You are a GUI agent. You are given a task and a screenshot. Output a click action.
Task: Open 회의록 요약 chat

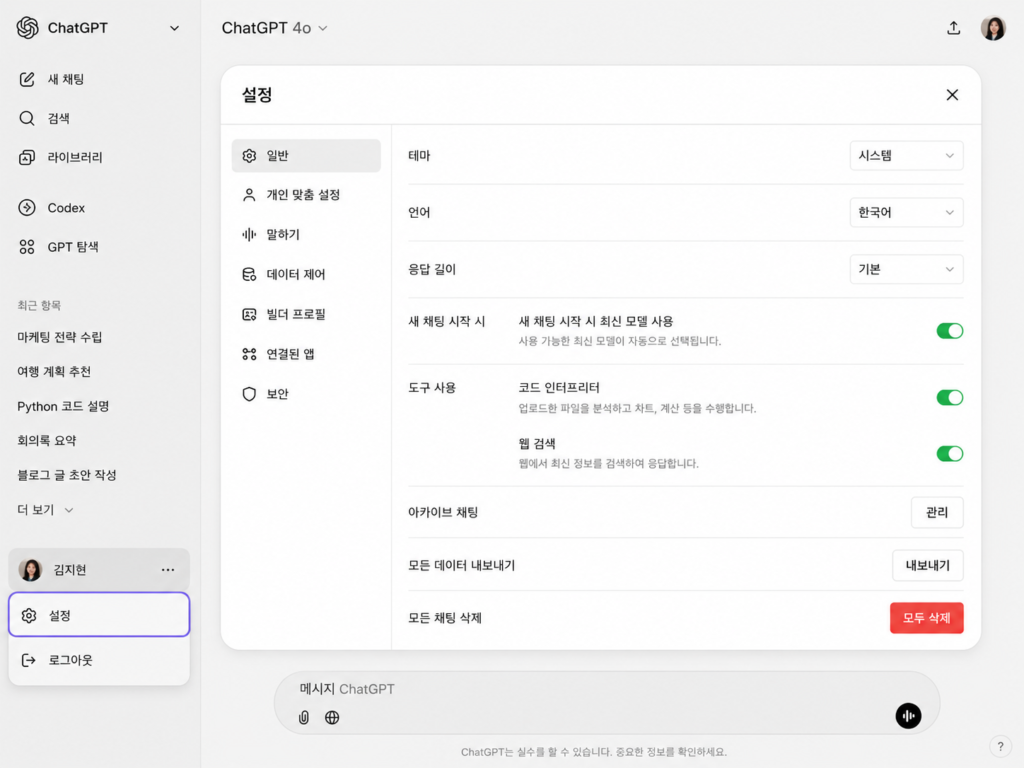tap(47, 441)
